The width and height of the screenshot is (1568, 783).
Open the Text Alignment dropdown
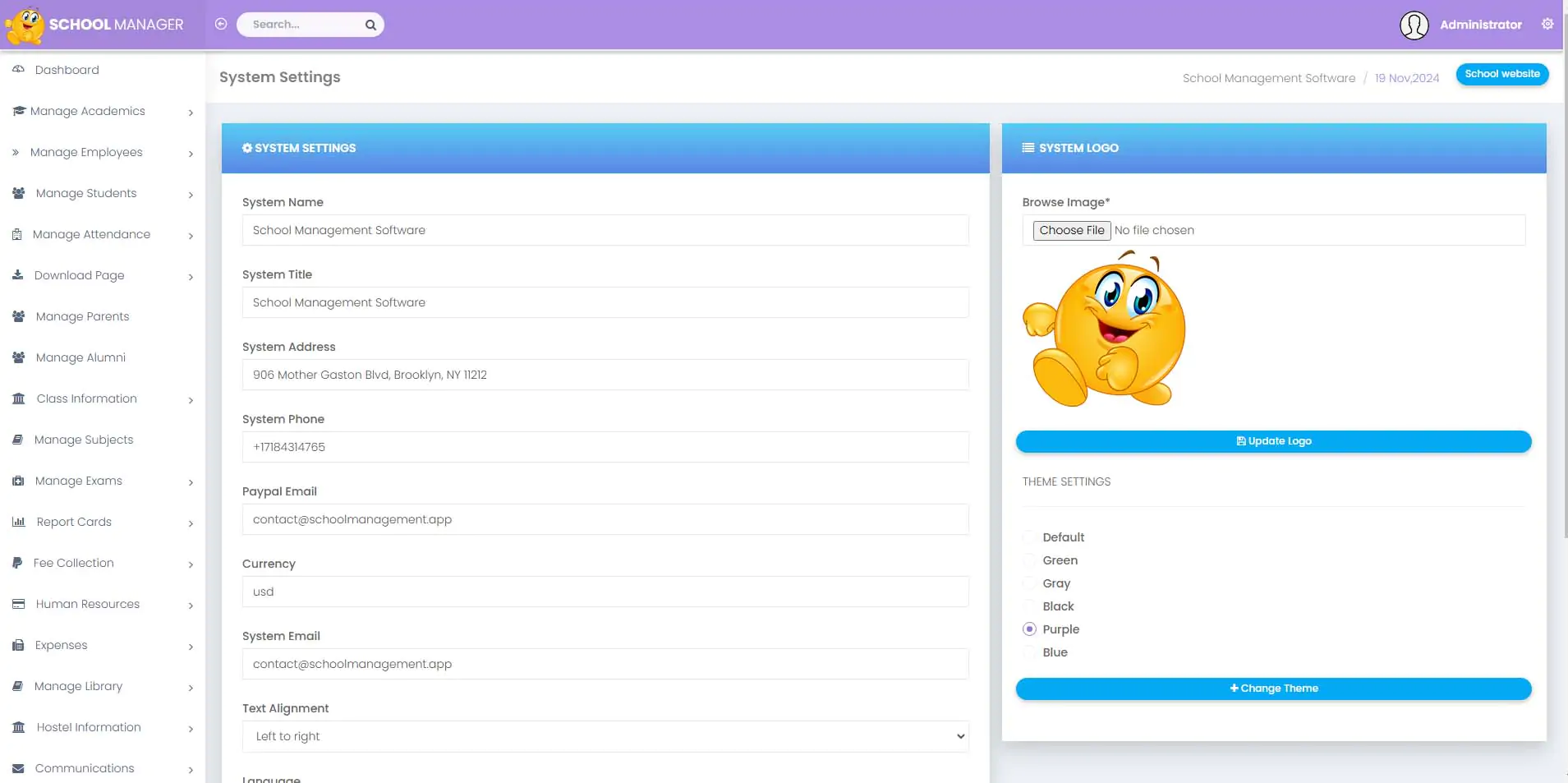click(605, 736)
